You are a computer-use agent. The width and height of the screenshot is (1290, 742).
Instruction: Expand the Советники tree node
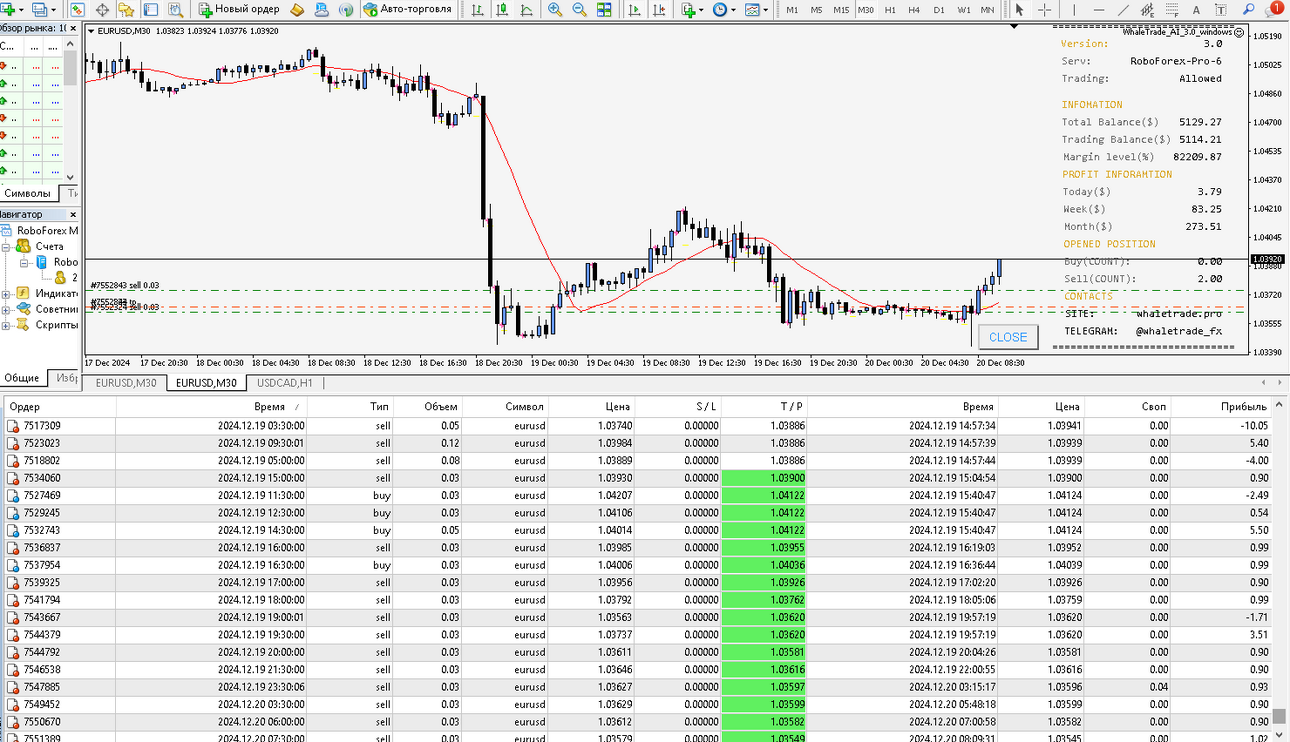point(6,309)
